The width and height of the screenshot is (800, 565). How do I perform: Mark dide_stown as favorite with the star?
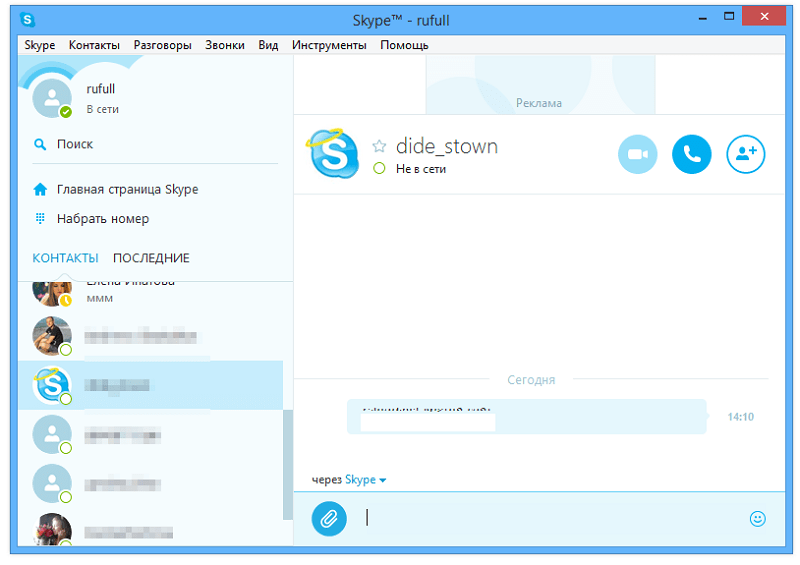tap(379, 146)
